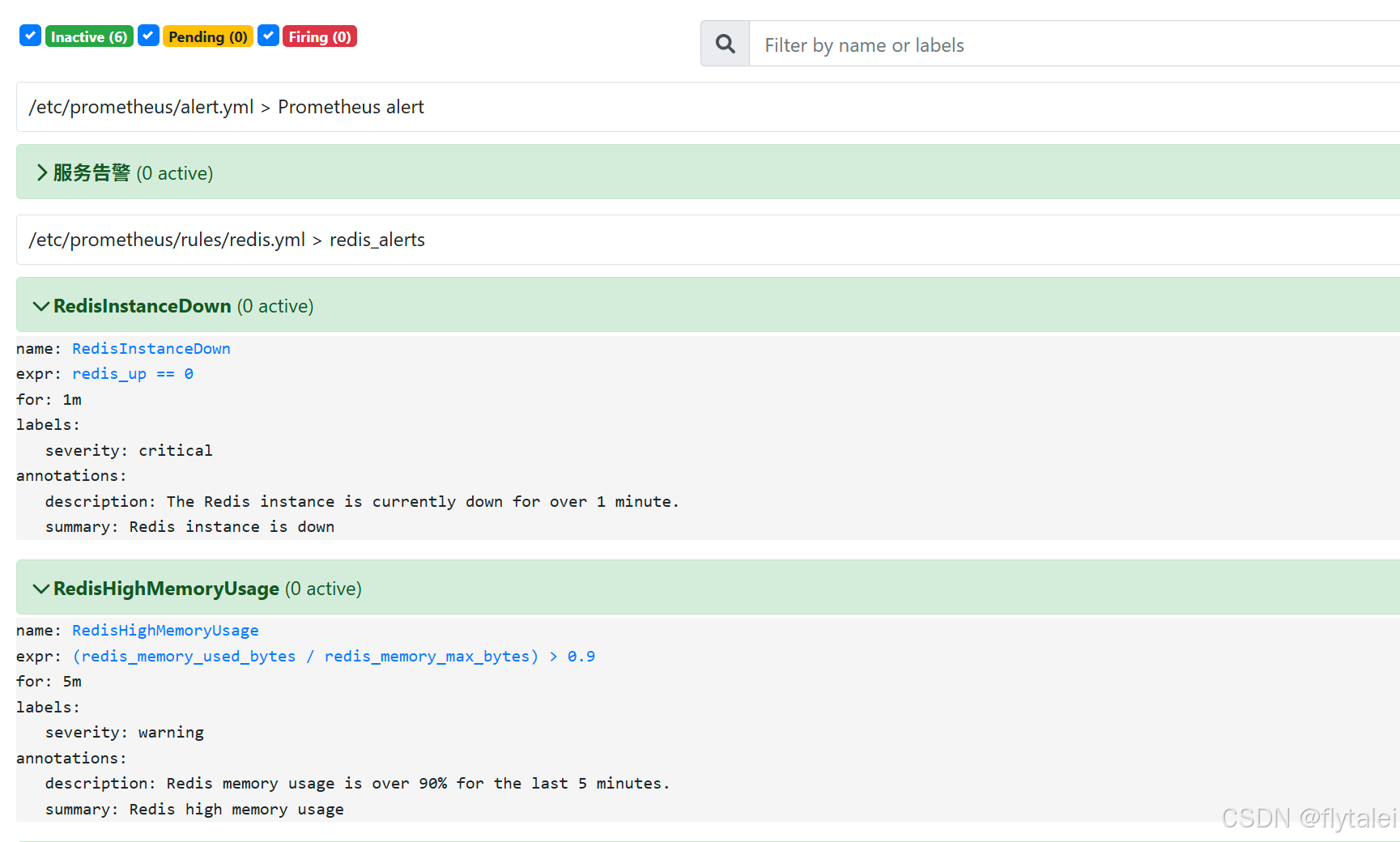Collapse the RedisHighMemoryUsage alert chevron
Viewport: 1400px width, 842px height.
(41, 589)
